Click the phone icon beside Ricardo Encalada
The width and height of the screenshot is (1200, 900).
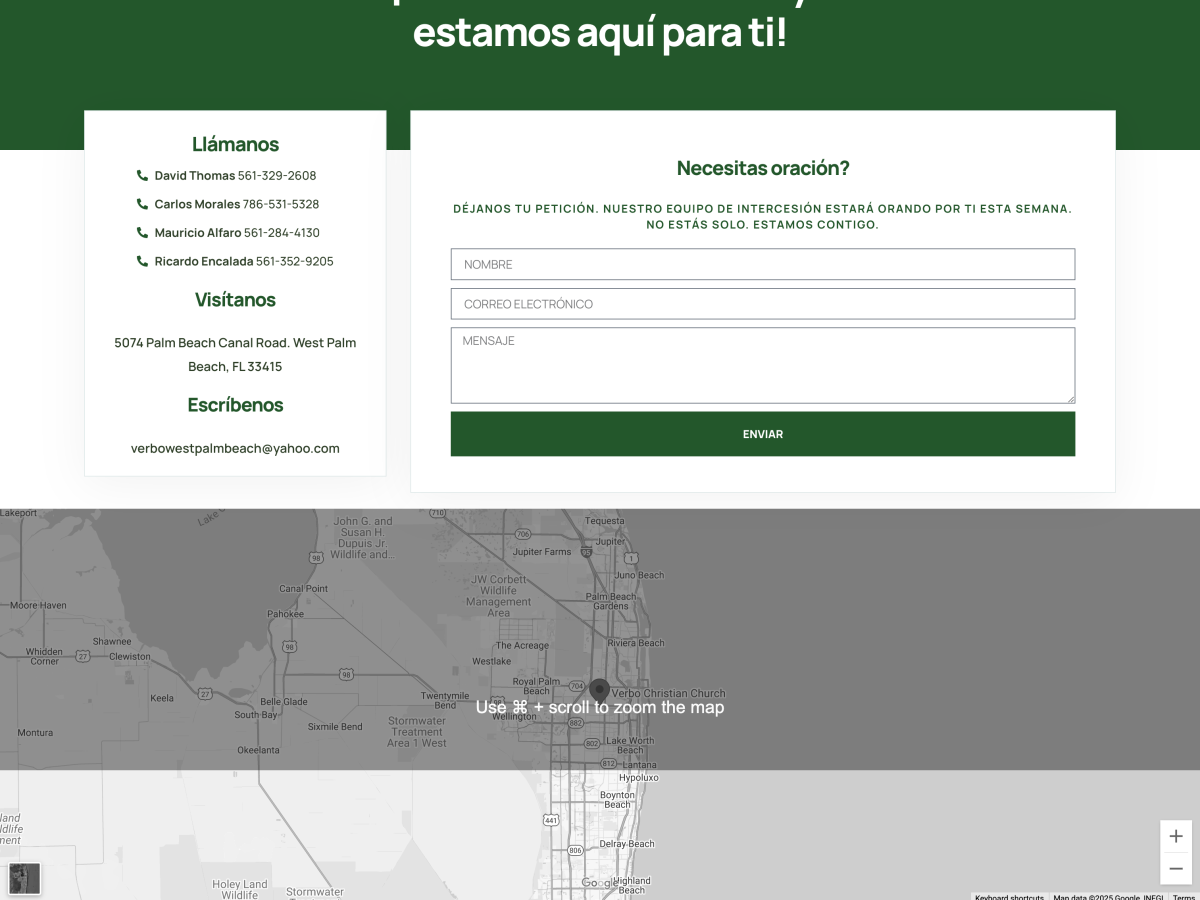point(142,261)
